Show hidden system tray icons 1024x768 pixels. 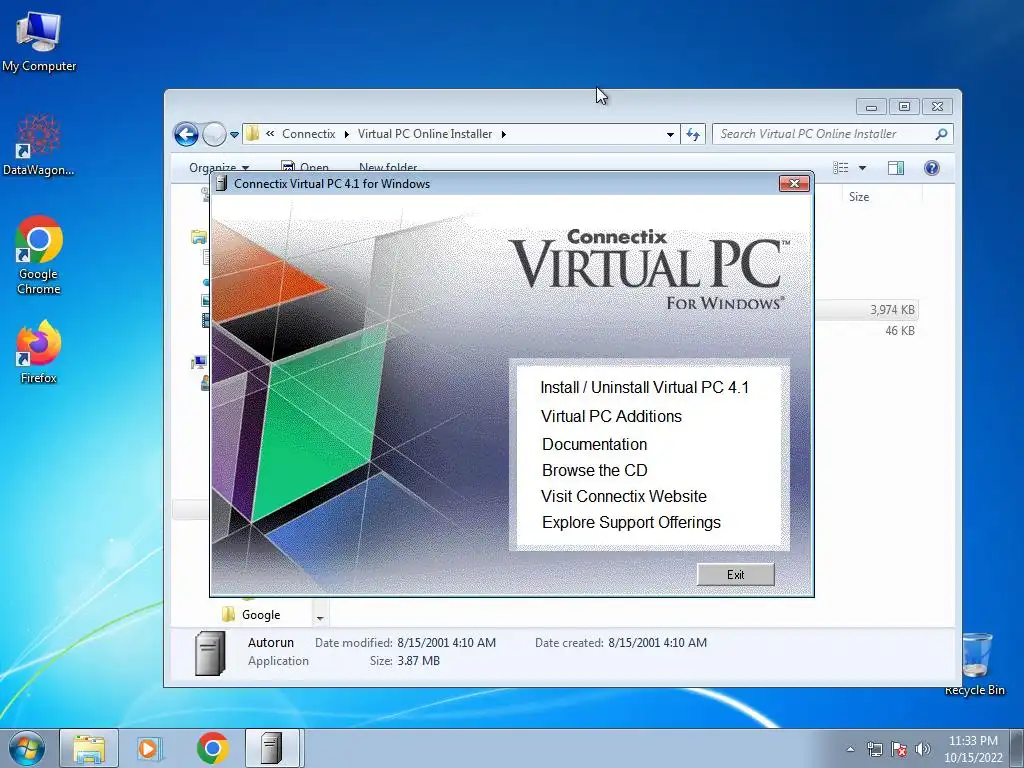[850, 750]
